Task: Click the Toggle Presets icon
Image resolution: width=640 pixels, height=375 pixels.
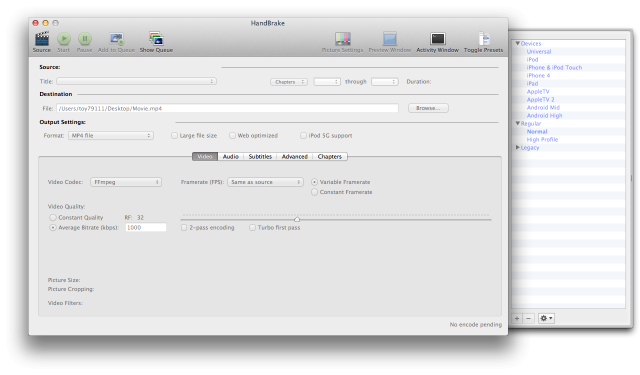Action: click(x=484, y=39)
